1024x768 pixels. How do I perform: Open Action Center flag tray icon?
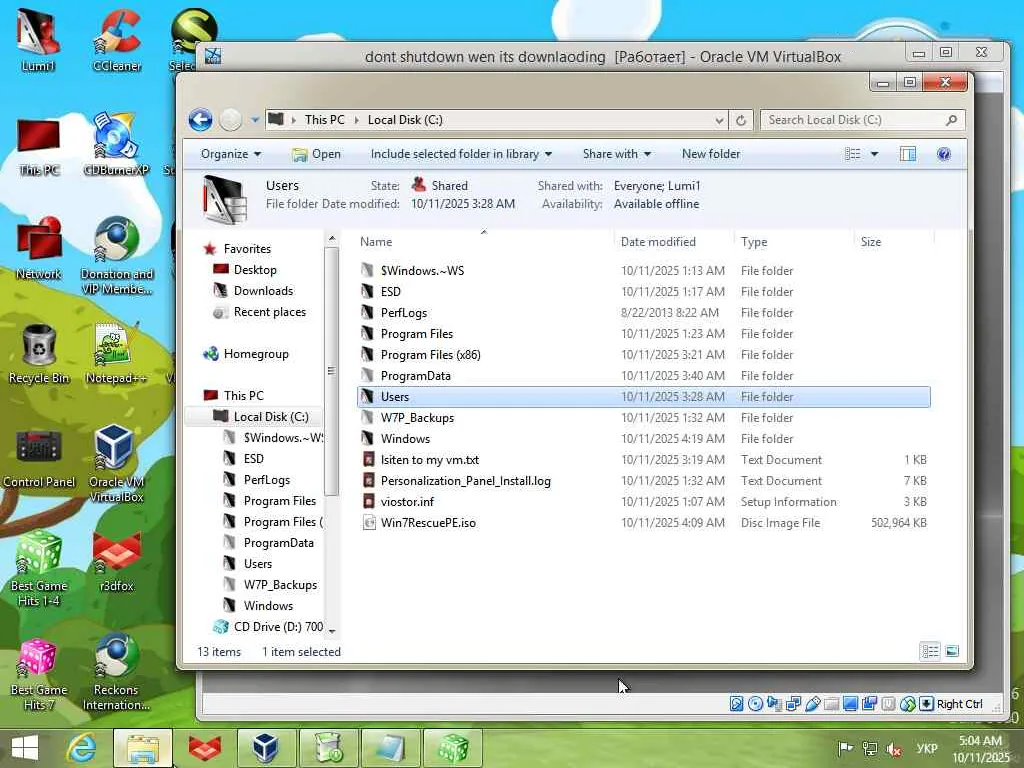tap(845, 748)
